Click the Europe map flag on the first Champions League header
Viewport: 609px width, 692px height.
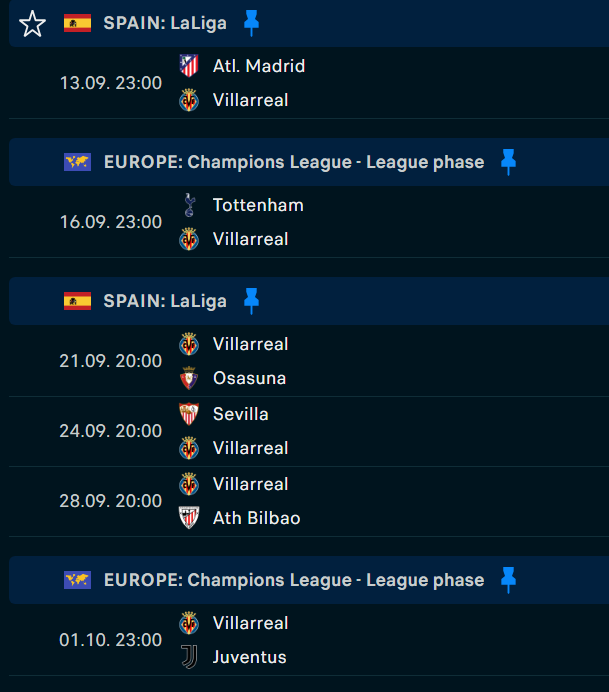pyautogui.click(x=77, y=162)
